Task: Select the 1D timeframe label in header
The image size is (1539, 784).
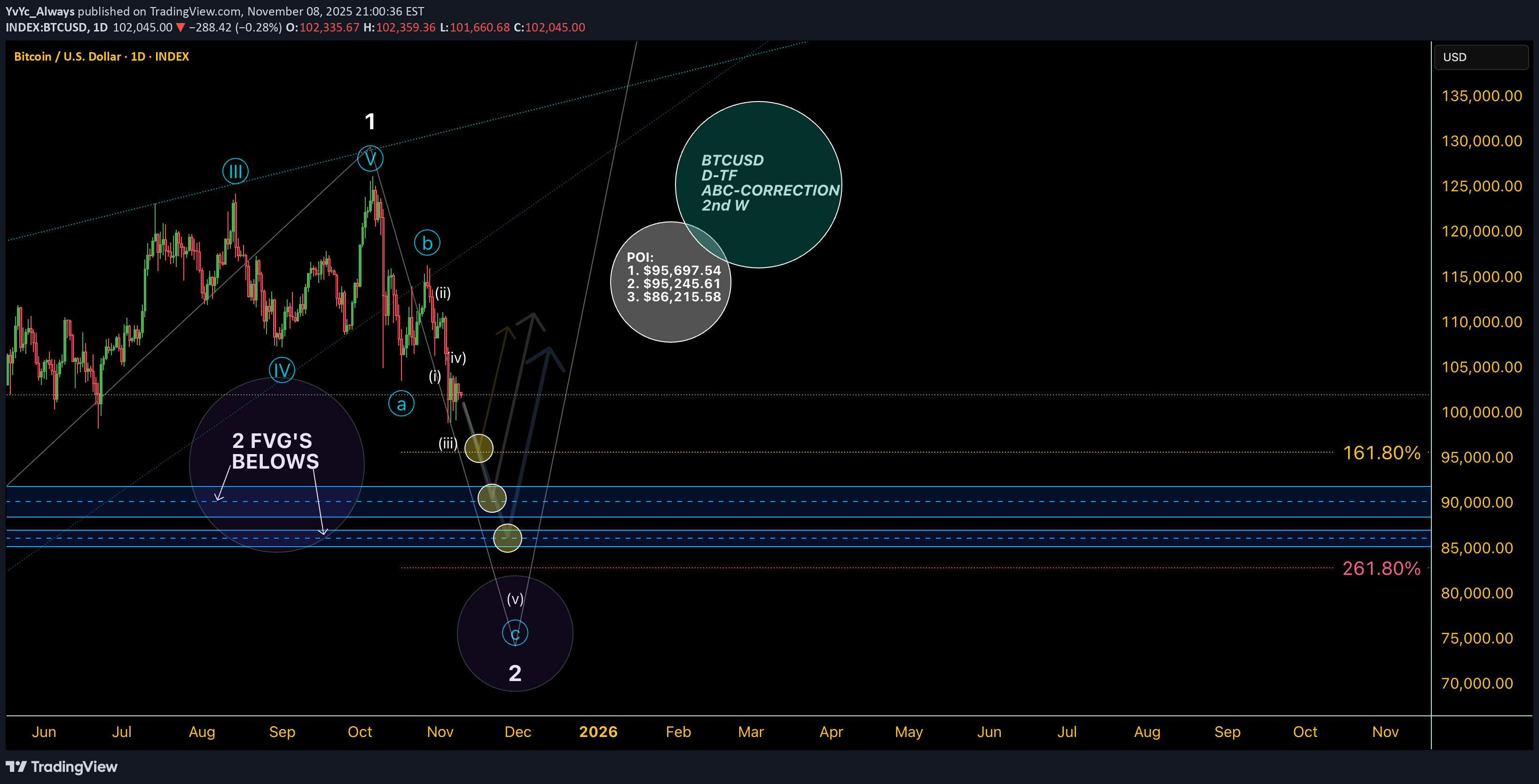Action: [x=99, y=27]
